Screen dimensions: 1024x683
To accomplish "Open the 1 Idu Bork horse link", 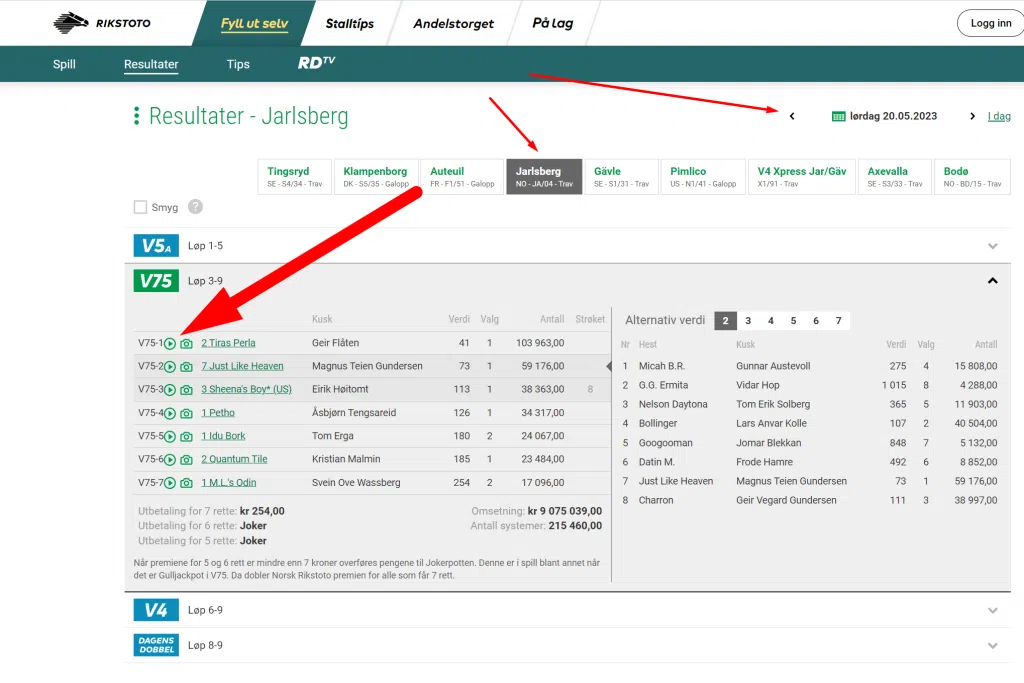I will 223,436.
